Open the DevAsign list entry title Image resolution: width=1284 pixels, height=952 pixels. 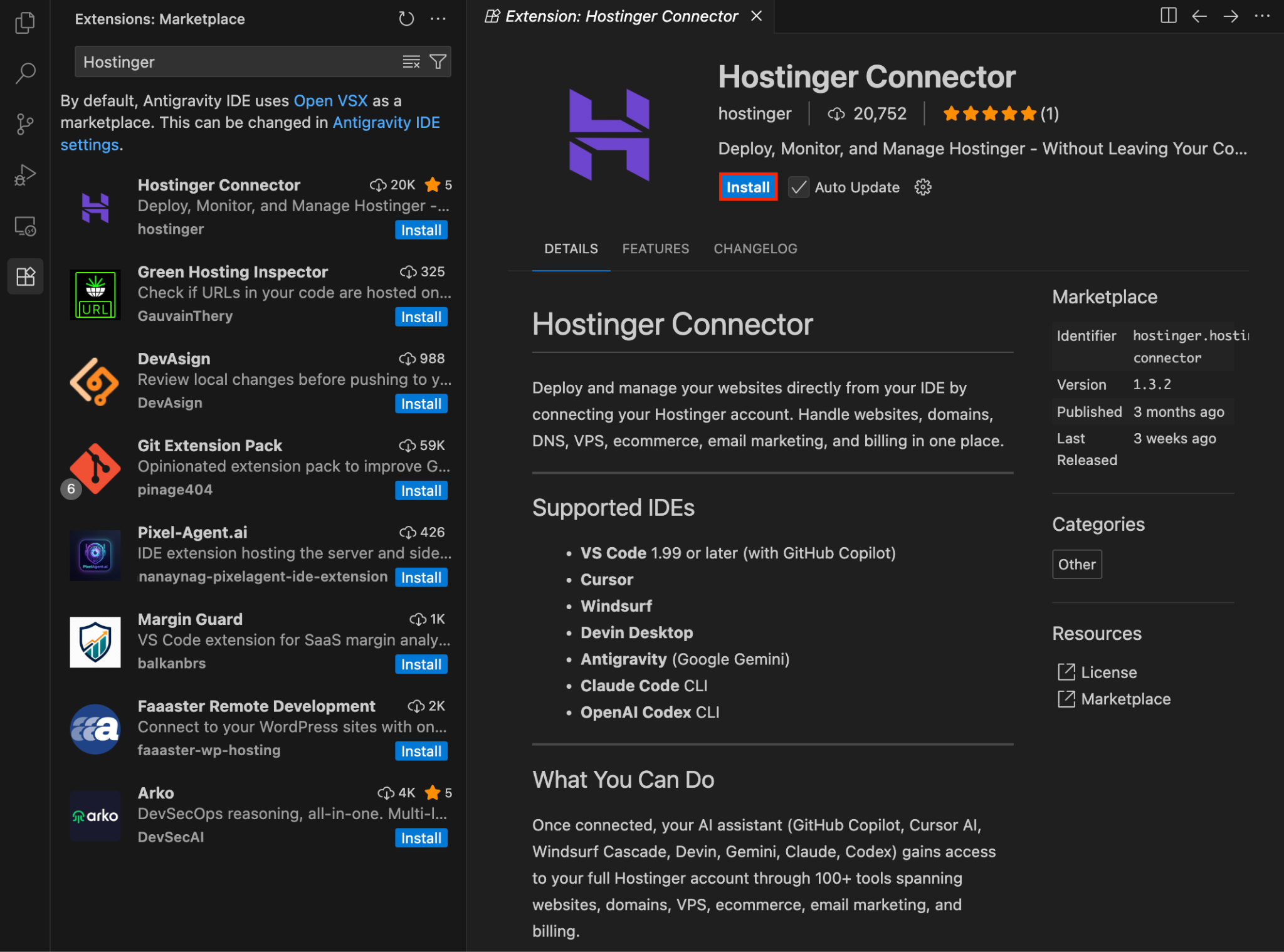tap(174, 358)
